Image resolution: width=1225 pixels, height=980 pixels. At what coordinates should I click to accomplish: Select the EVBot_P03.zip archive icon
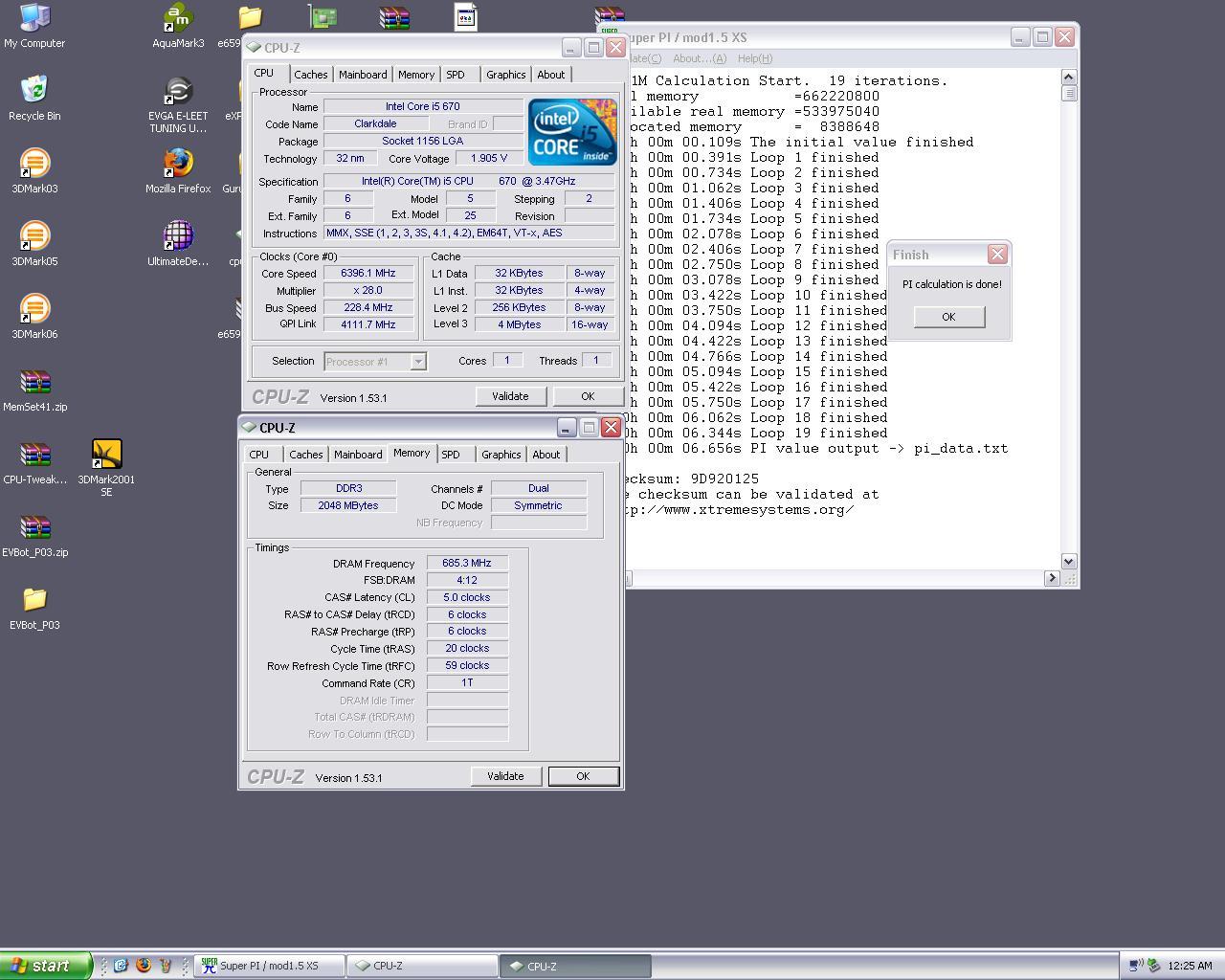point(34,536)
